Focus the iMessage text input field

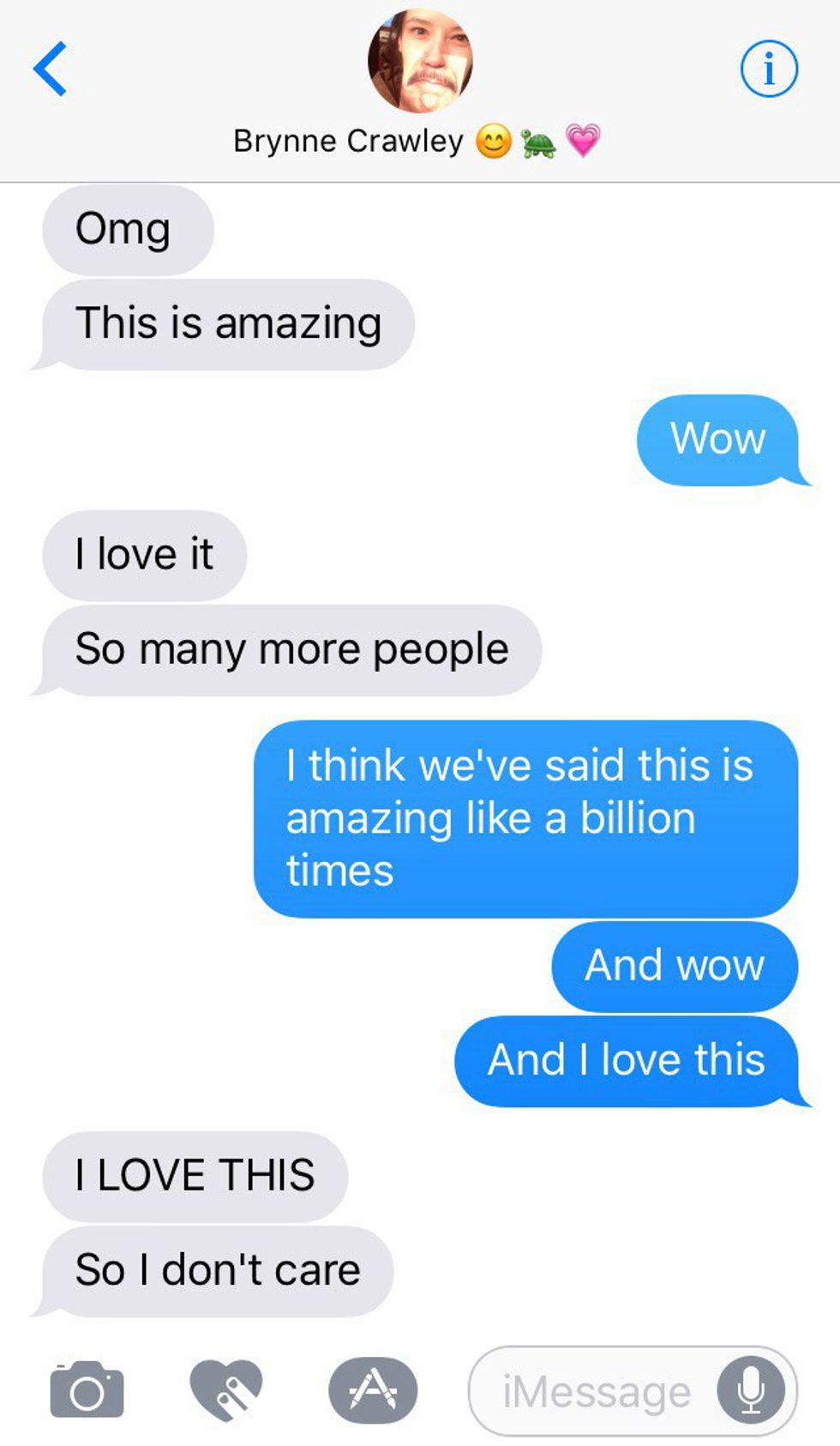[633, 1390]
